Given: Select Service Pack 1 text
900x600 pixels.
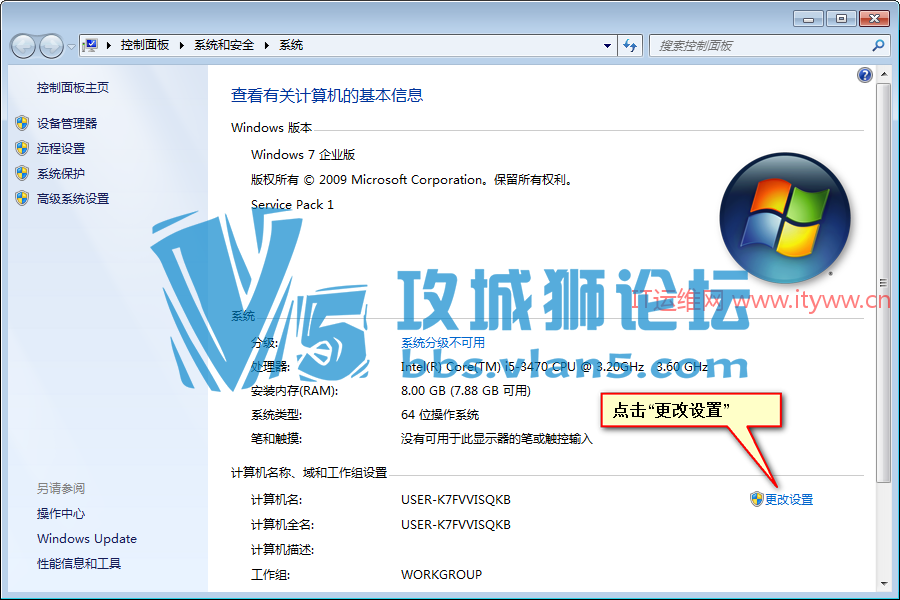Looking at the screenshot, I should click(x=292, y=204).
